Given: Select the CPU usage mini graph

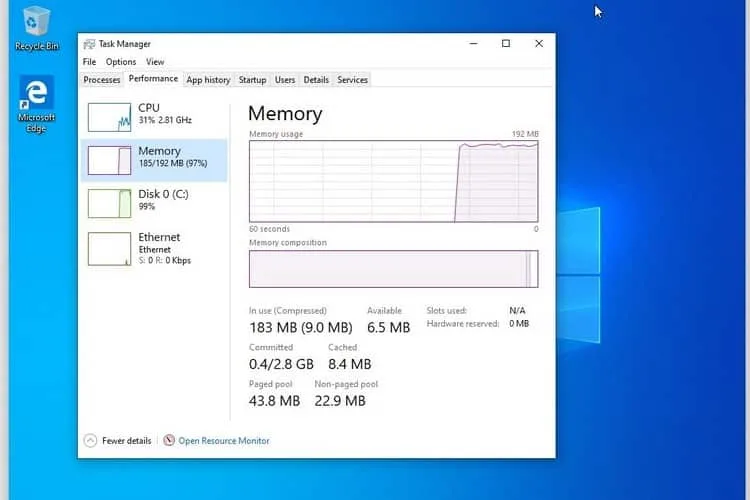Looking at the screenshot, I should coord(109,117).
